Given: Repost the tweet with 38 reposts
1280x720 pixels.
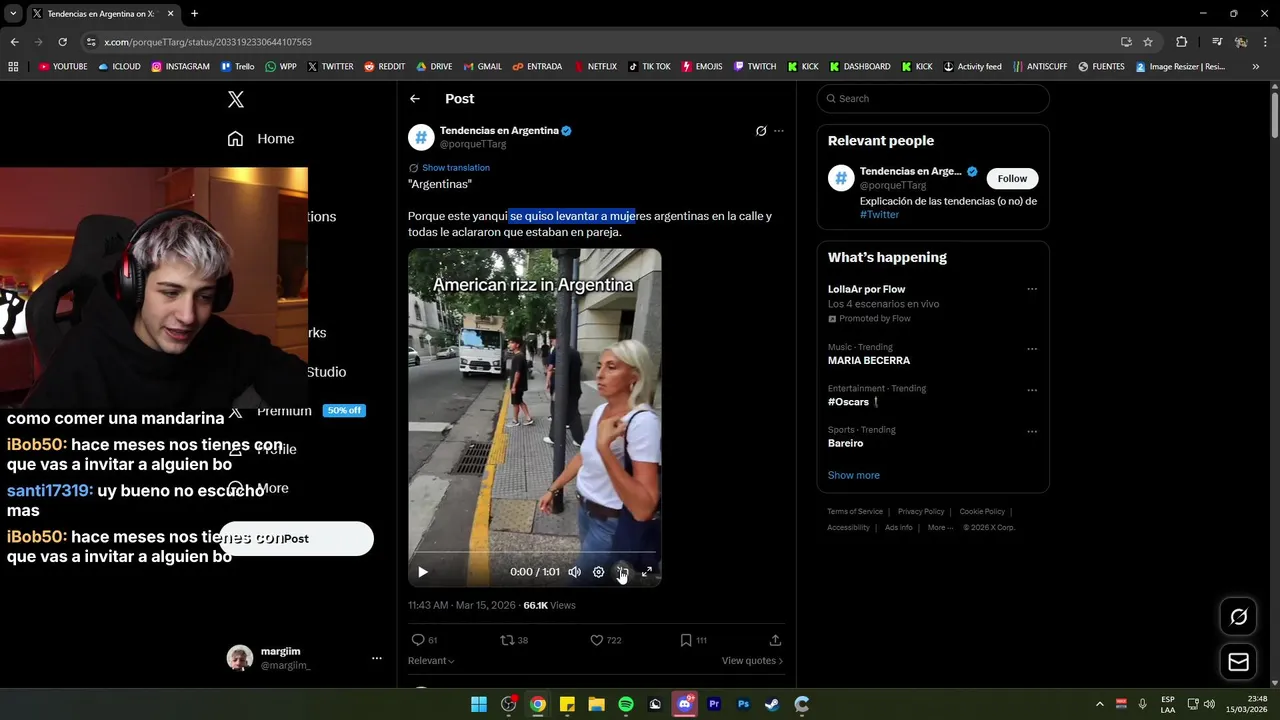Looking at the screenshot, I should point(514,640).
